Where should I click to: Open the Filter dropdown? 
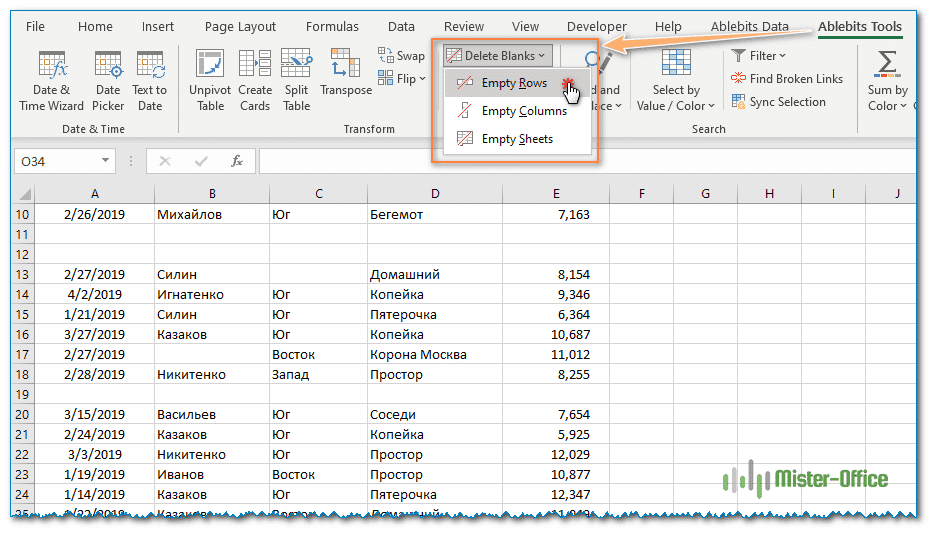tap(759, 56)
